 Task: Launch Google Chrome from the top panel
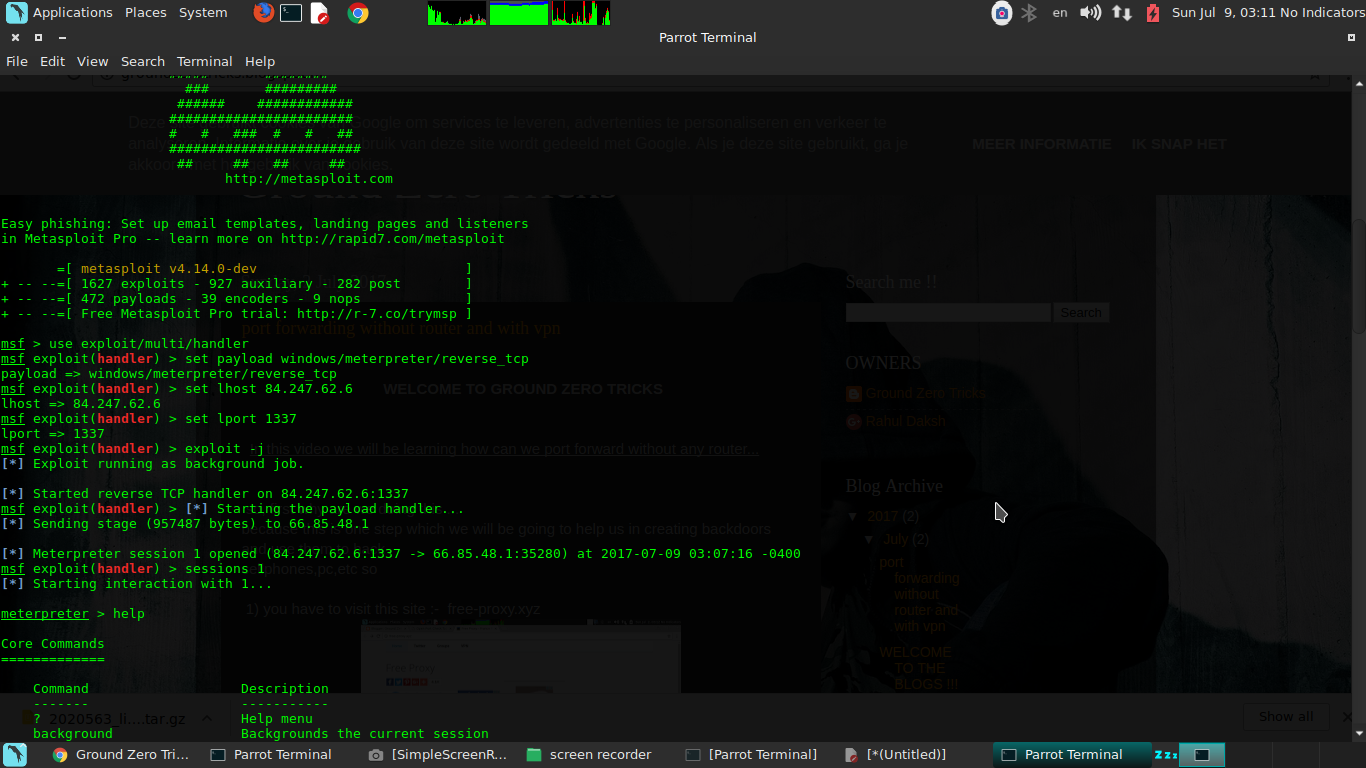point(358,13)
